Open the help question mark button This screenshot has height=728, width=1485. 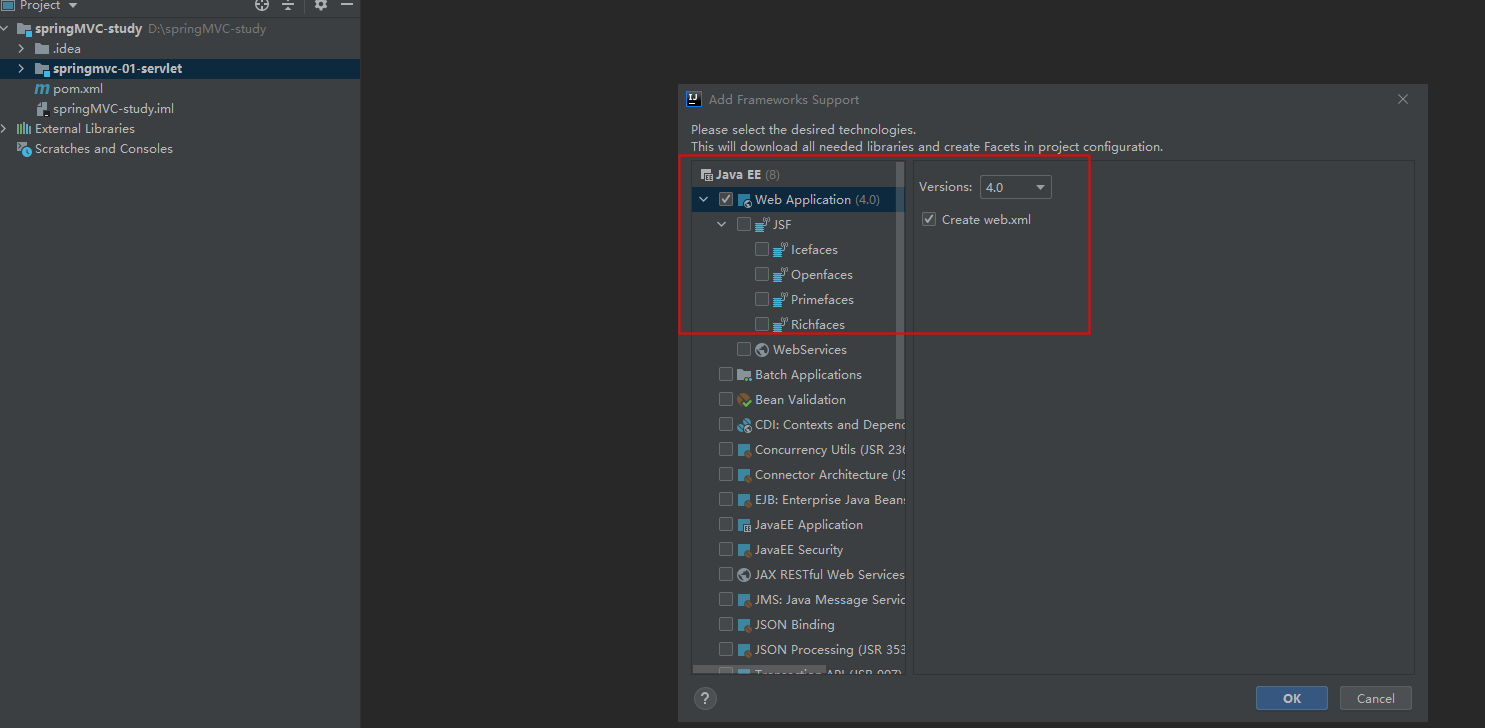(704, 698)
